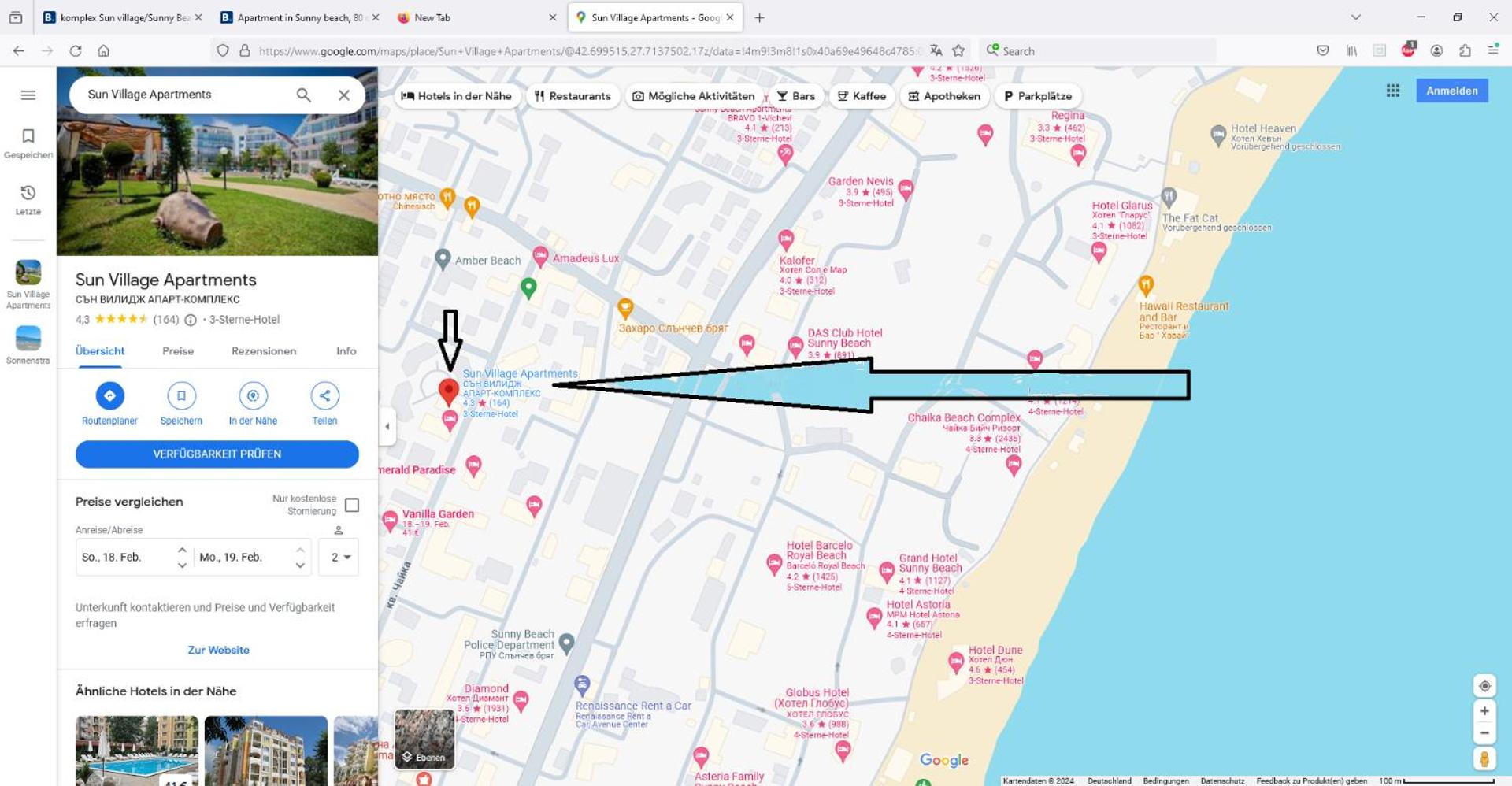The width and height of the screenshot is (1512, 786).
Task: Follow the Zur Website link
Action: click(218, 650)
